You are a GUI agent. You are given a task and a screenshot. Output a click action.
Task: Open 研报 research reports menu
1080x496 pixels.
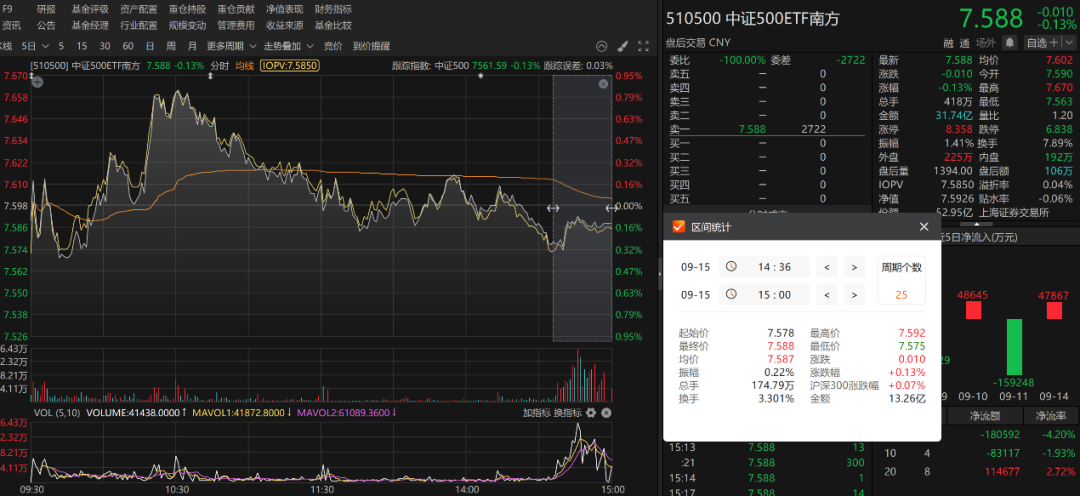[46, 10]
